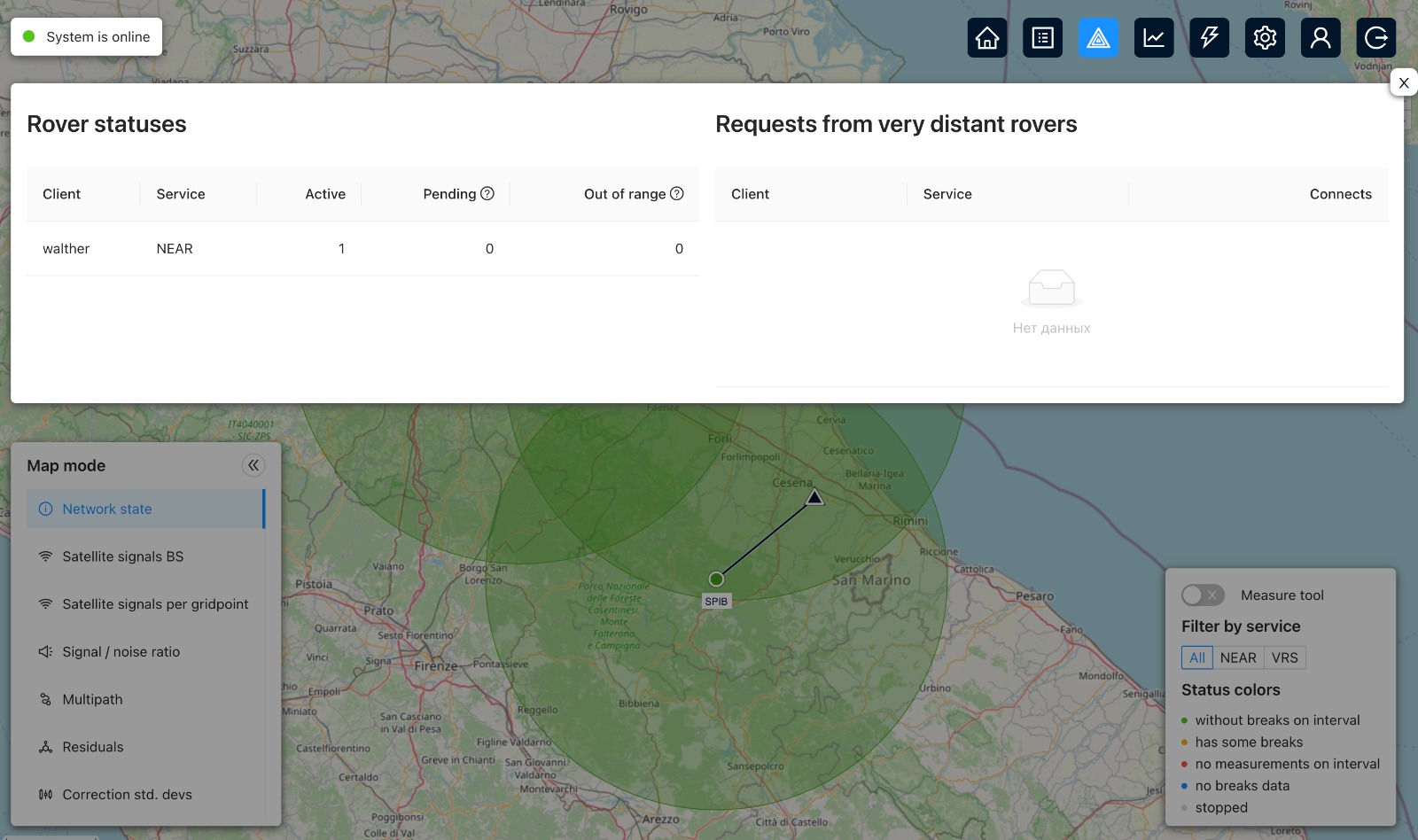This screenshot has width=1418, height=840.
Task: Open the user profile icon
Action: (1321, 37)
